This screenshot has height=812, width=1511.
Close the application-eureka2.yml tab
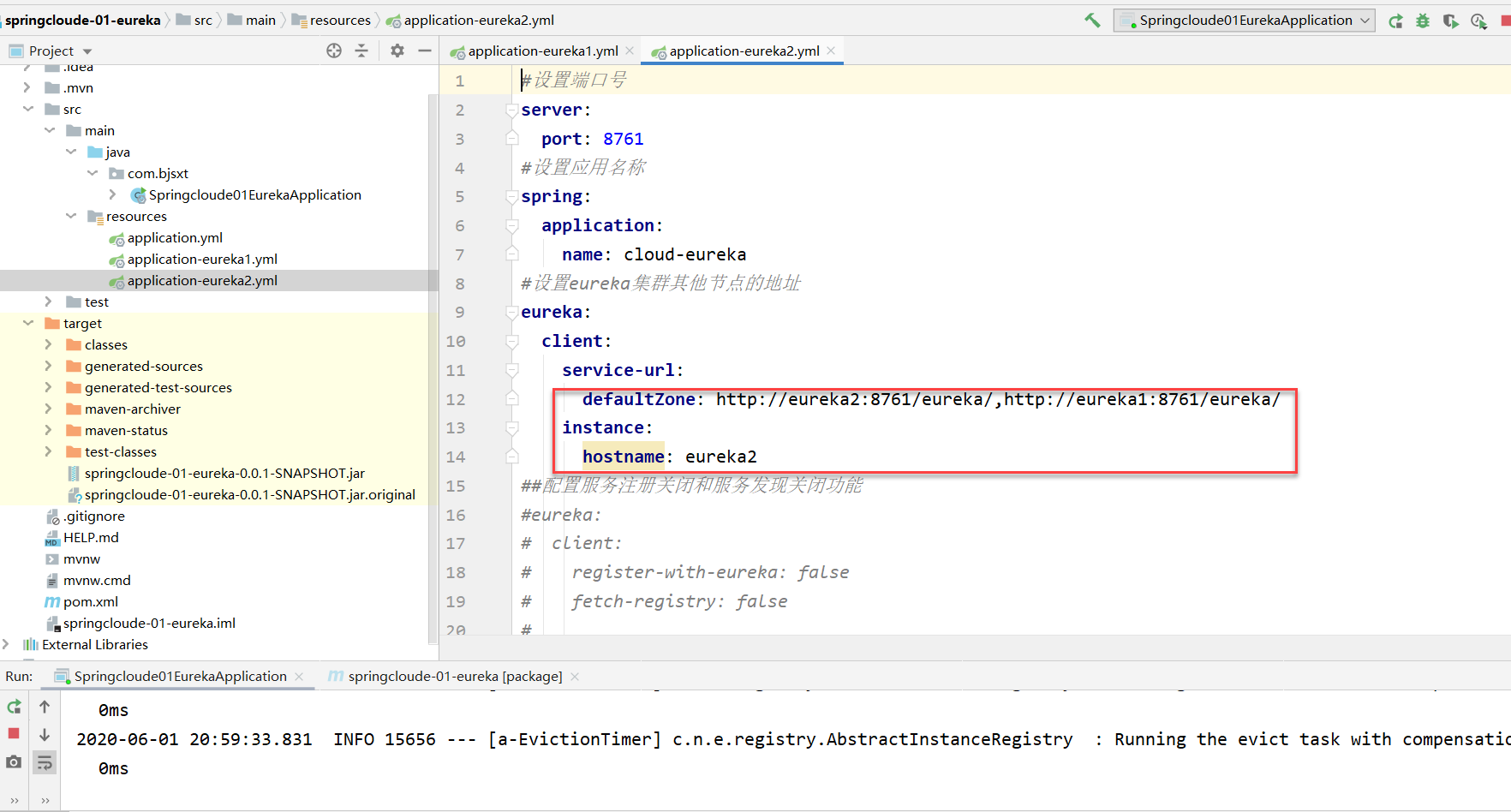(831, 51)
